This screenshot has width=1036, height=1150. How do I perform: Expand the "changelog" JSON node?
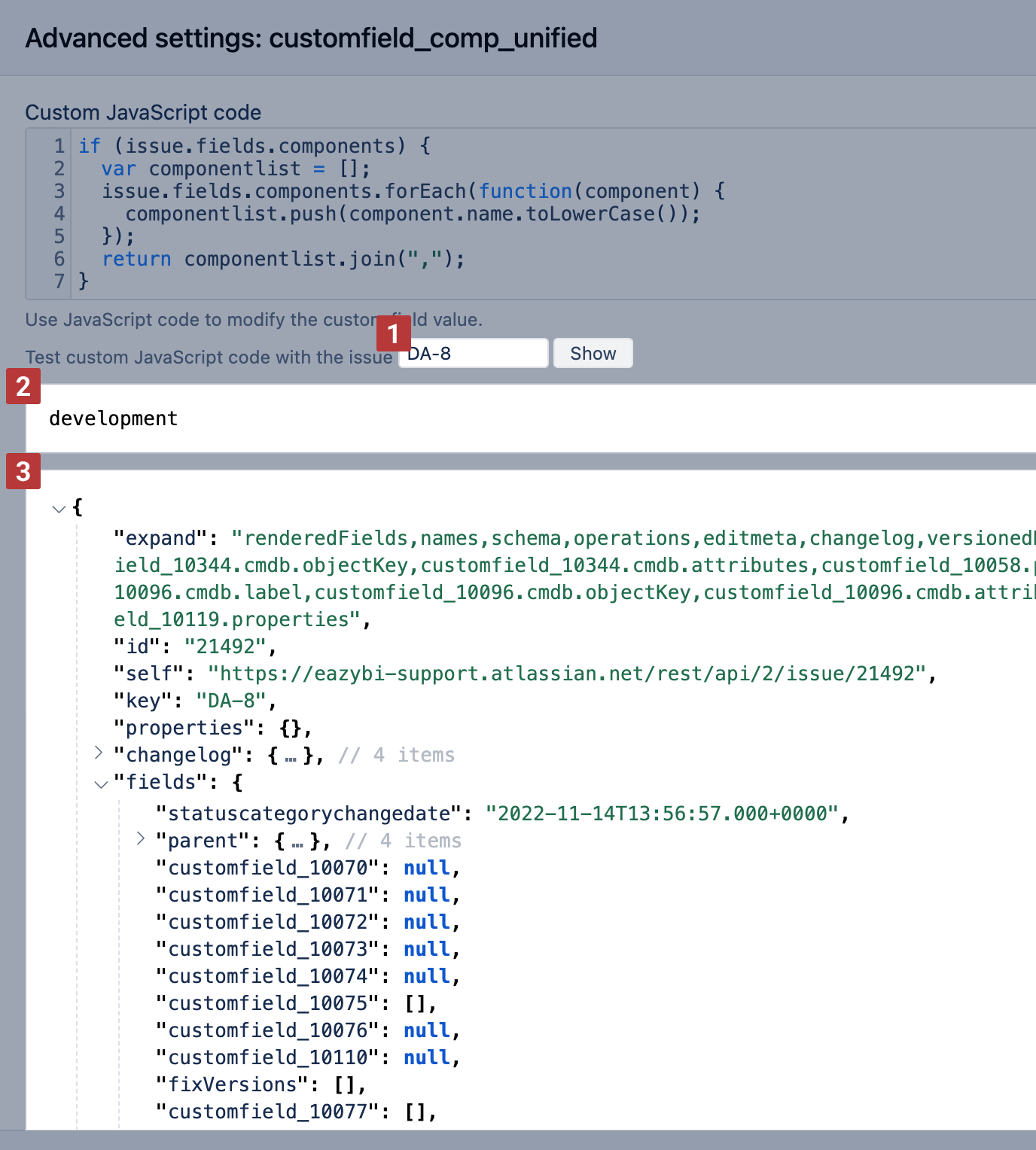(99, 753)
